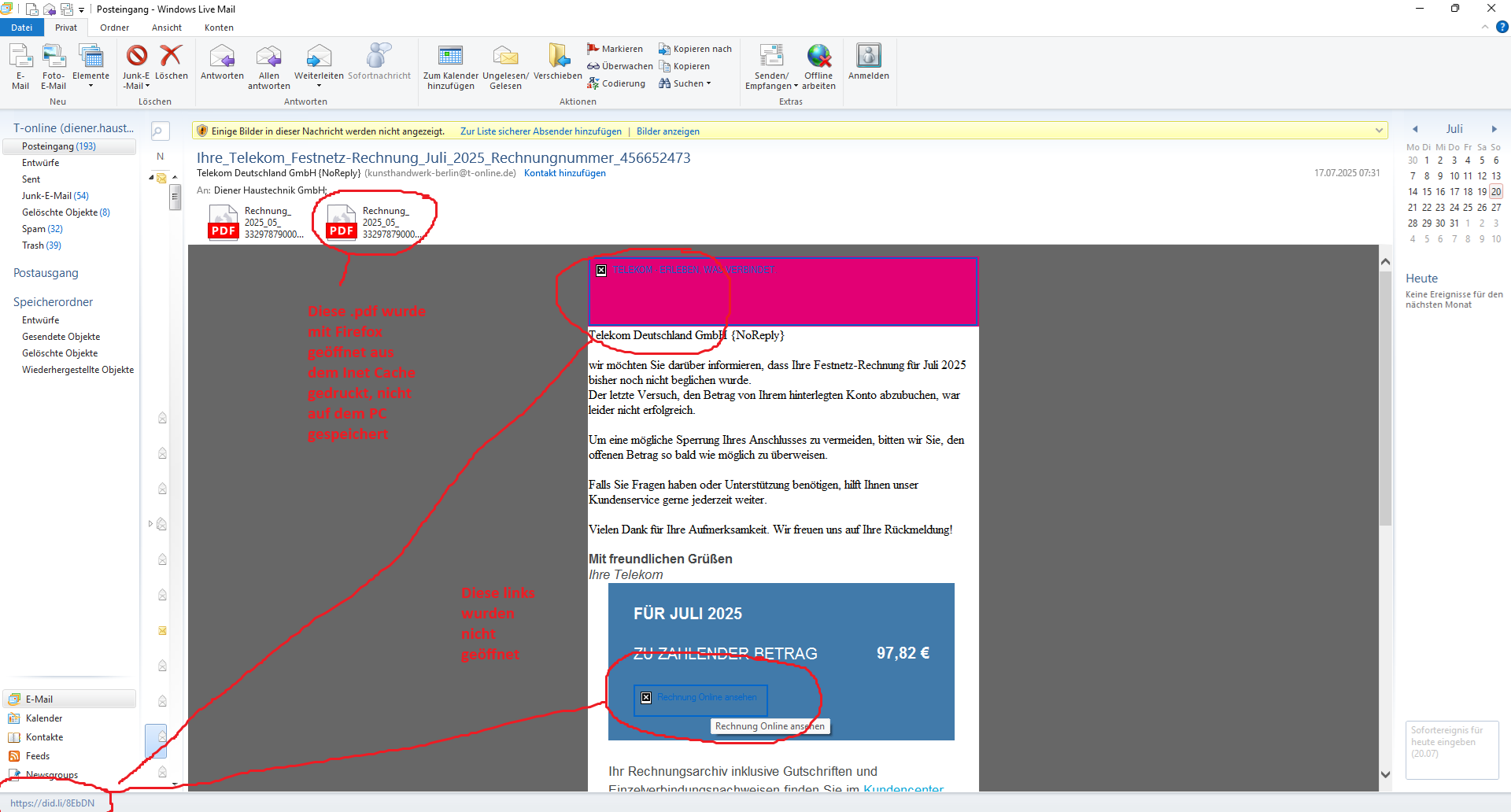Image resolution: width=1511 pixels, height=812 pixels.
Task: Open Gesendete Objekte folder
Action: pos(61,337)
